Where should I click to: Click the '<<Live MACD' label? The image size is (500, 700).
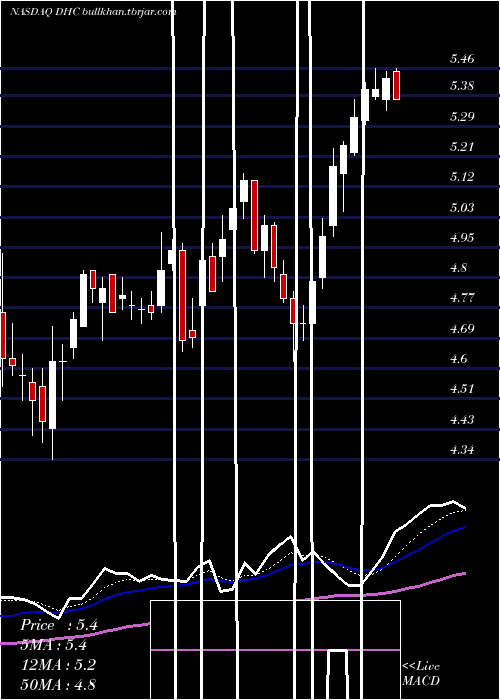[421, 673]
